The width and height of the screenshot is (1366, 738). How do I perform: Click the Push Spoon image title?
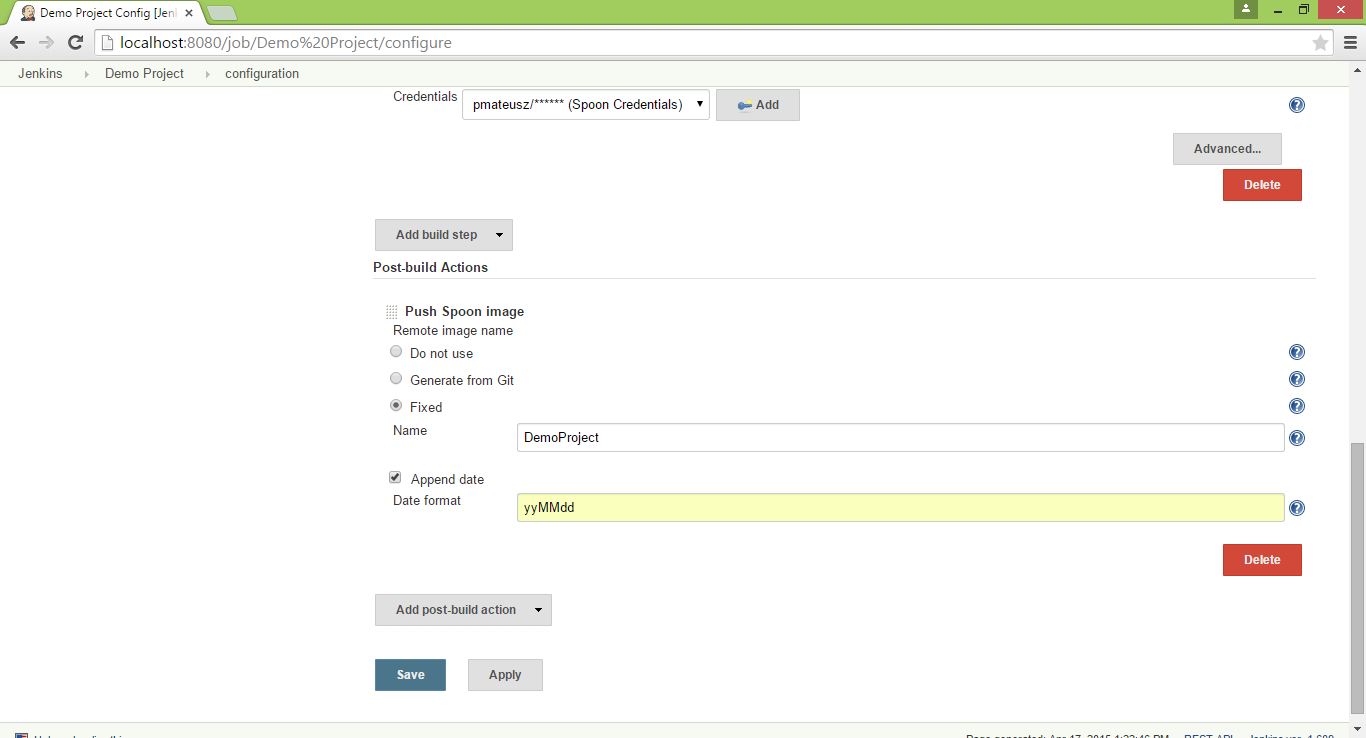point(464,312)
